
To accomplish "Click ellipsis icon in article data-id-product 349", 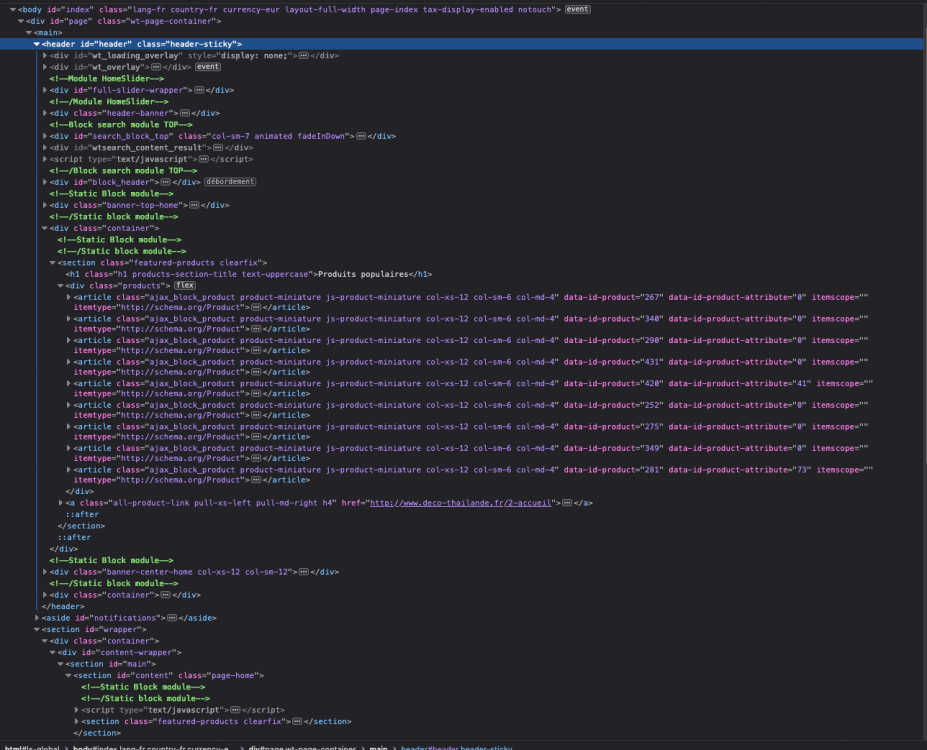I will pos(256,459).
